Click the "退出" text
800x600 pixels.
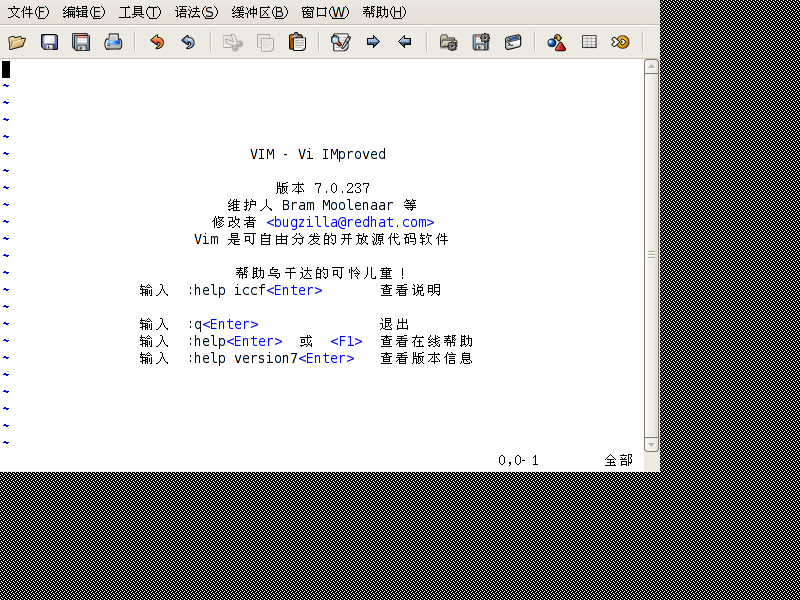click(394, 324)
